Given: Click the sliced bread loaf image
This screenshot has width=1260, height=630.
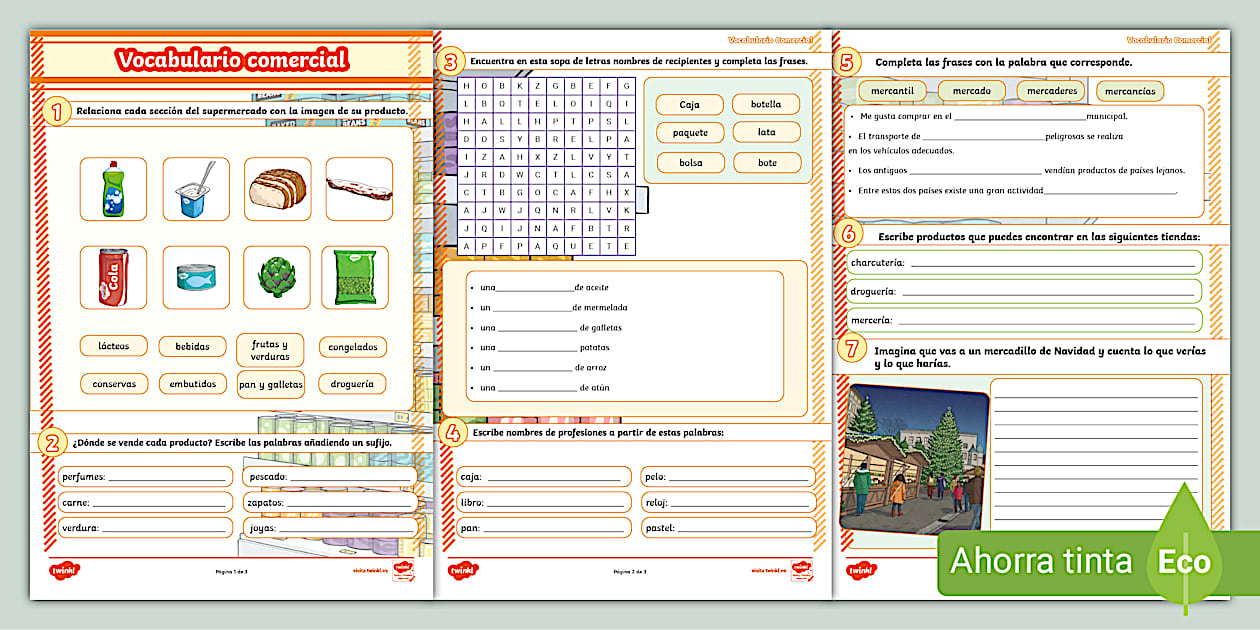Looking at the screenshot, I should (277, 189).
